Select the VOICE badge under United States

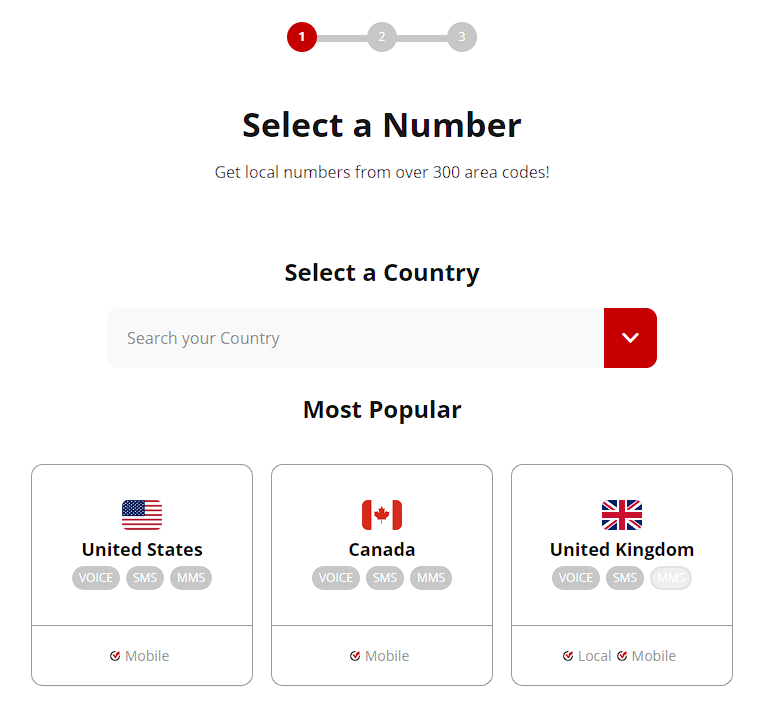(x=96, y=578)
